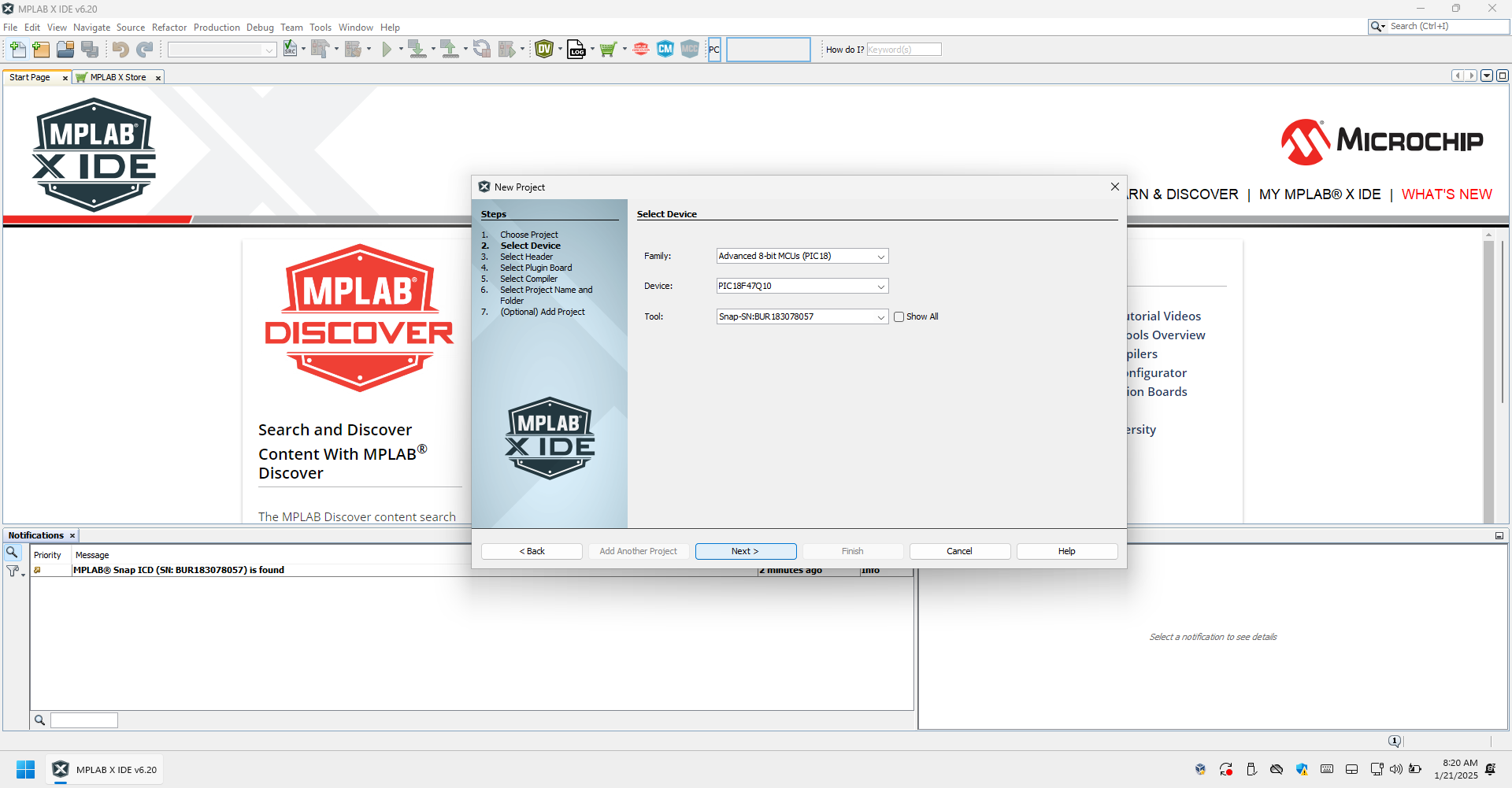Click the Read Device Memory icon
Viewport: 1512px width, 788px height.
pyautogui.click(x=450, y=50)
